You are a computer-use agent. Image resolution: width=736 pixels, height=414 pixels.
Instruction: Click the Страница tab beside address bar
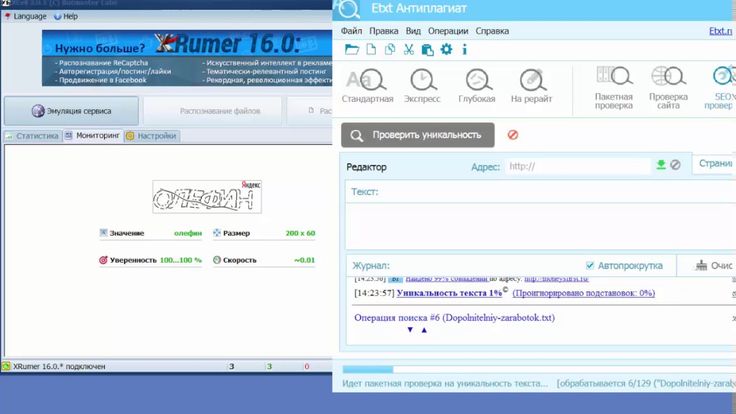715,164
